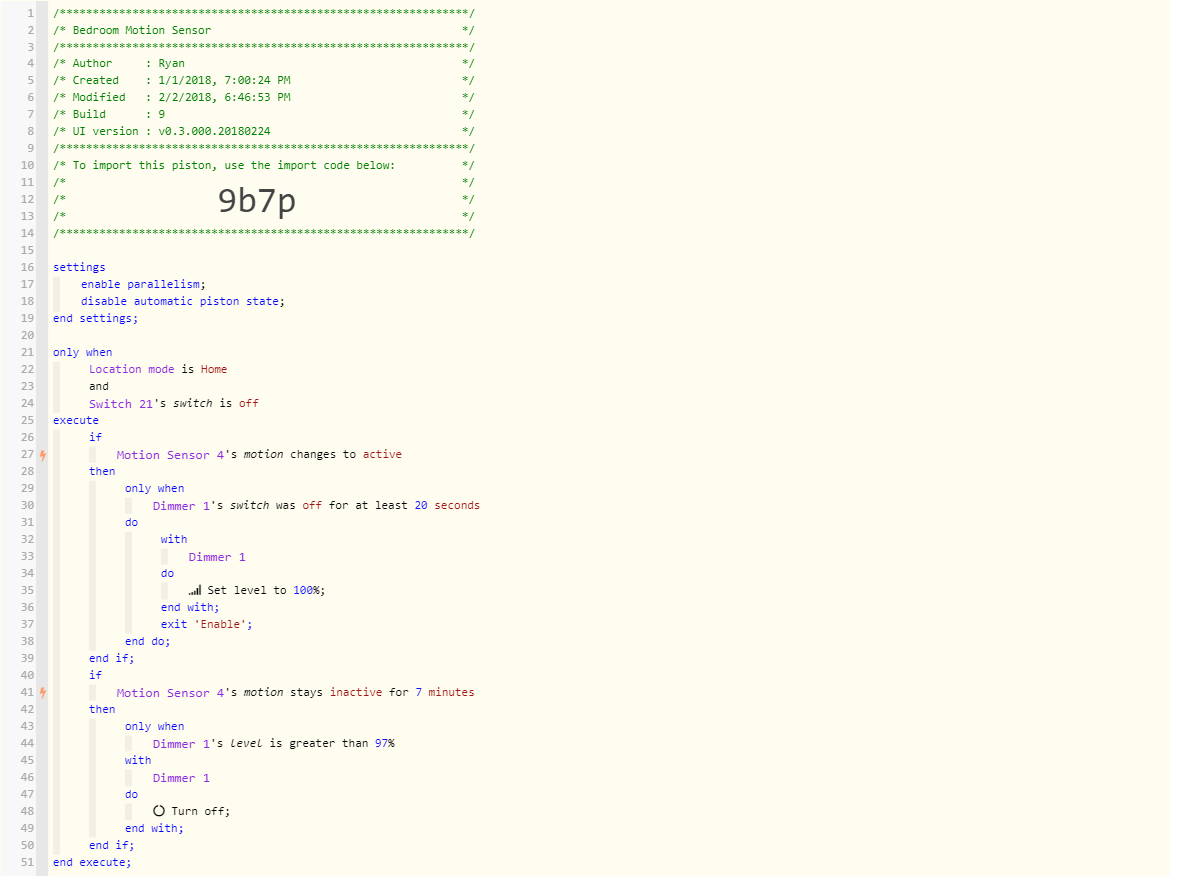Click lightning trigger icon beside motion changes line

[x=43, y=455]
